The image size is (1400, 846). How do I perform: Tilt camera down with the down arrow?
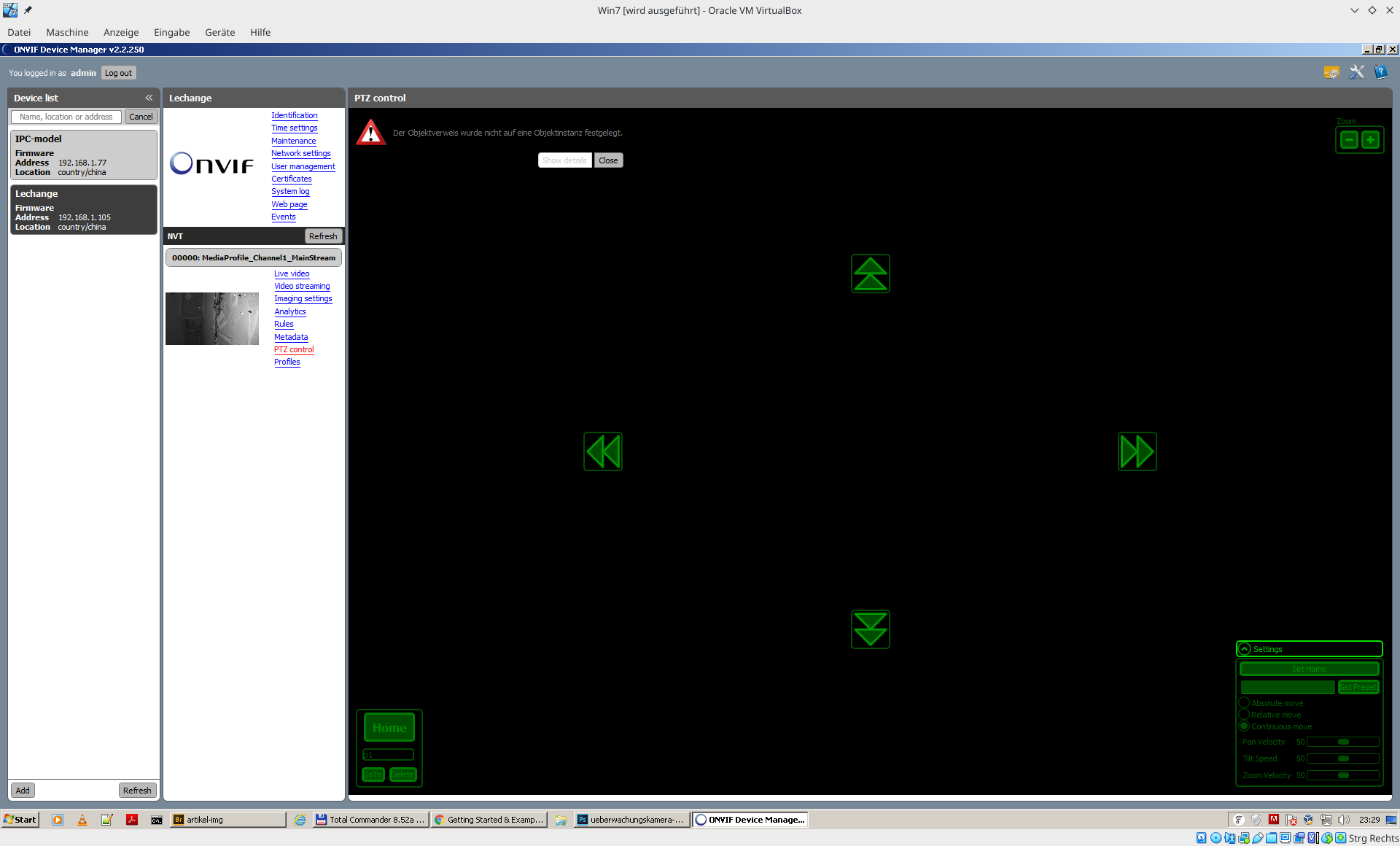[871, 629]
